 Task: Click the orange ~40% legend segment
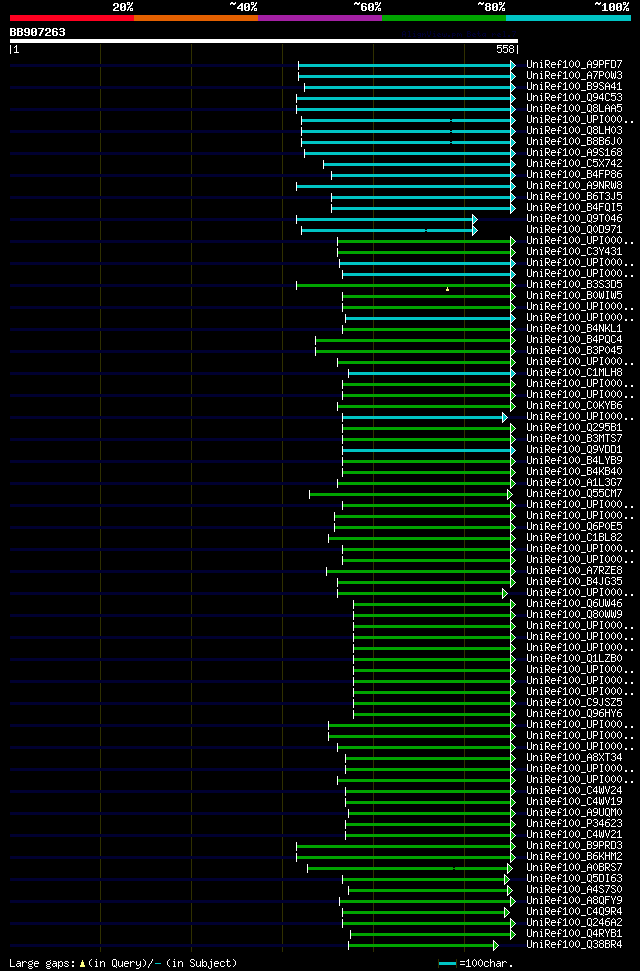196,18
